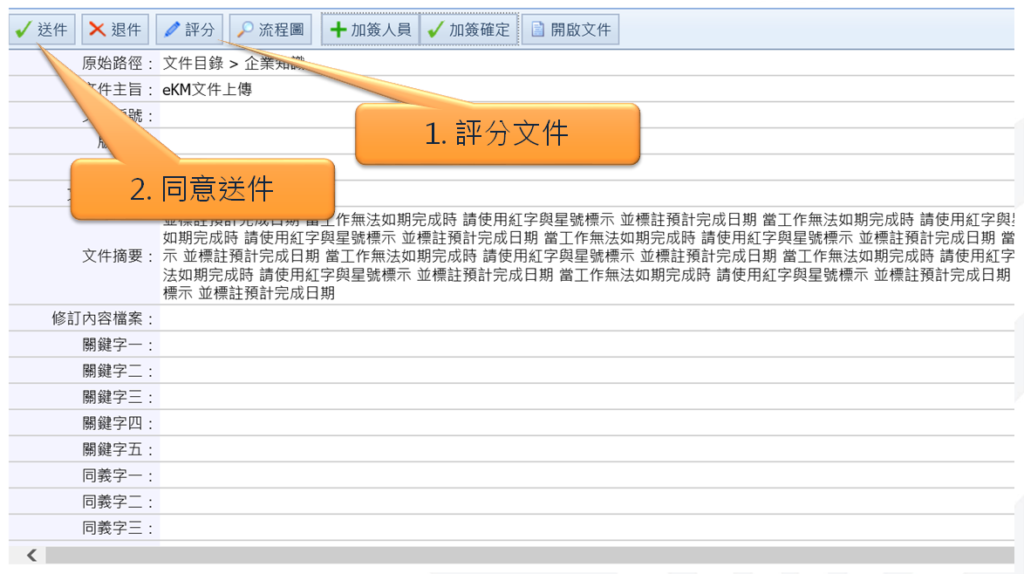The image size is (1024, 574).
Task: Open 評分 with the pencil icon
Action: point(189,29)
